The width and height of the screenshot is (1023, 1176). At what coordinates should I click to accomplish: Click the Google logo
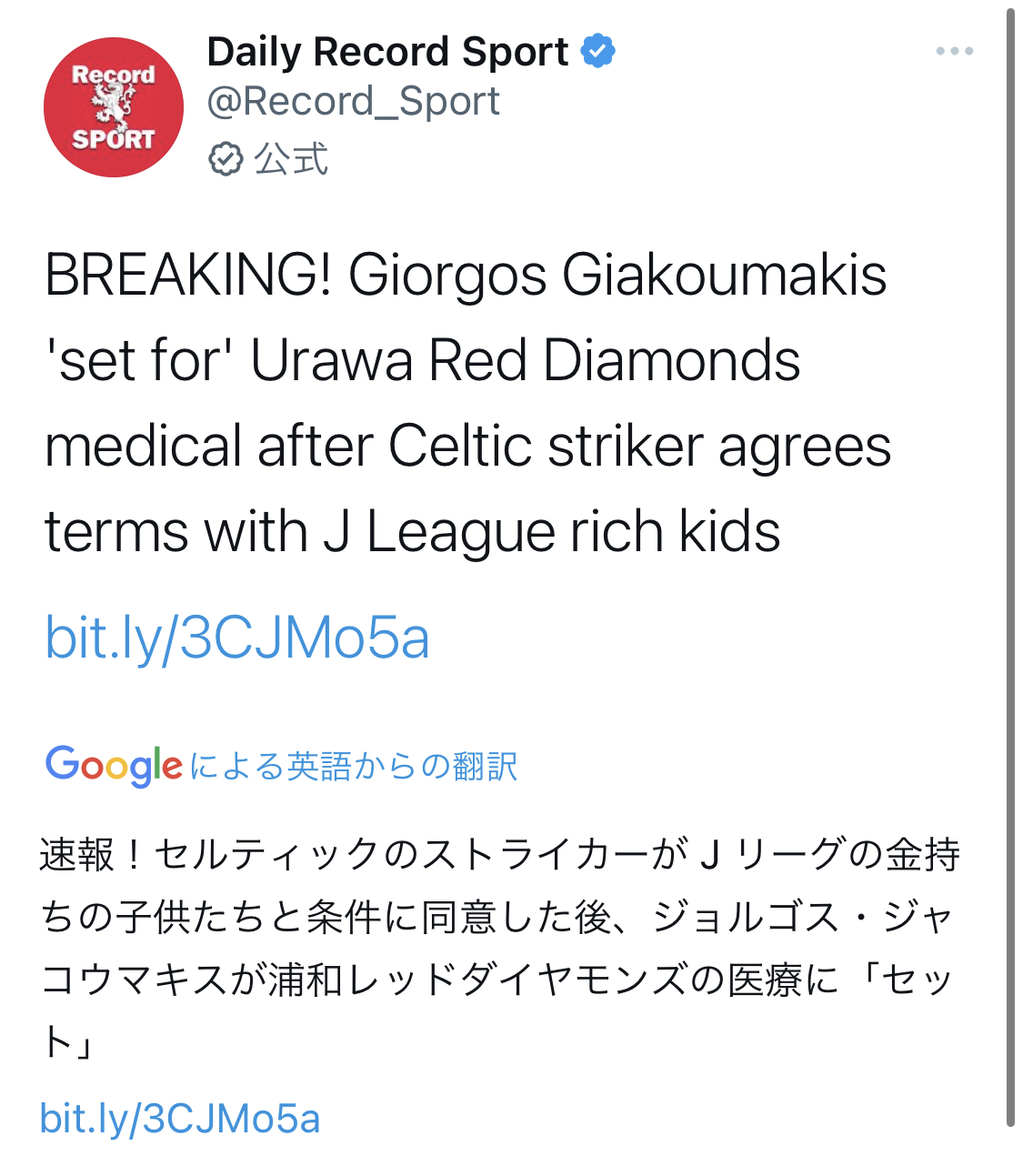114,765
